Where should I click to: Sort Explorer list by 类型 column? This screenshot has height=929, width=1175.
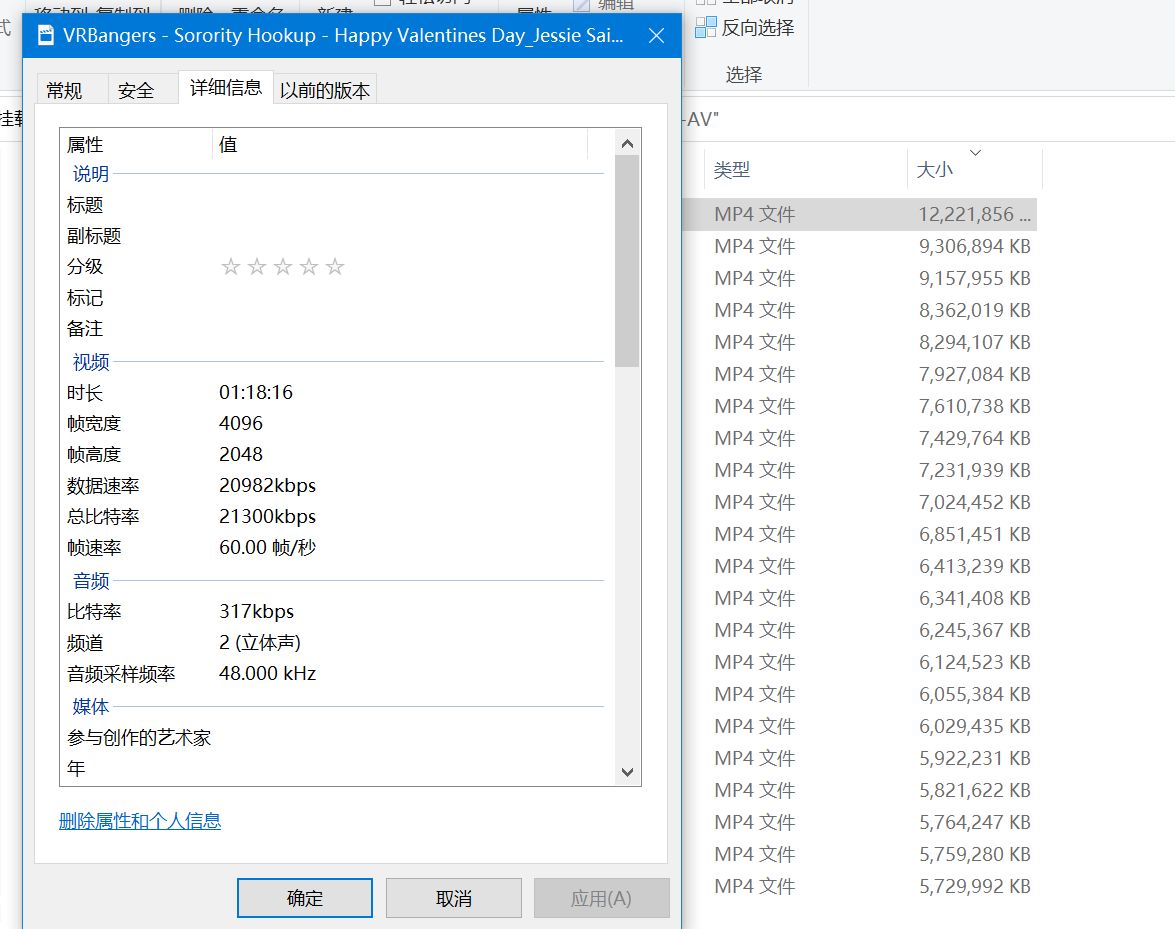806,170
